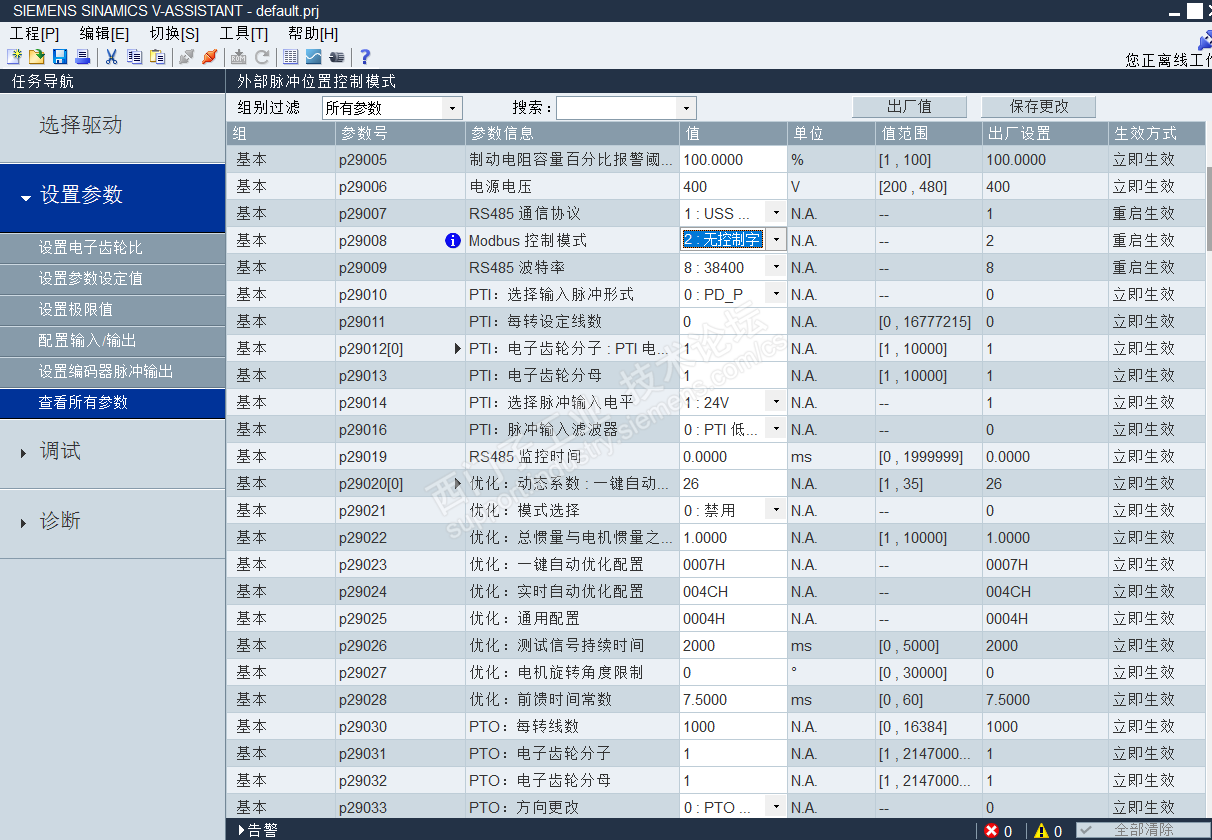Click the p29006 电源电压 value field
The height and width of the screenshot is (840, 1212).
(733, 186)
